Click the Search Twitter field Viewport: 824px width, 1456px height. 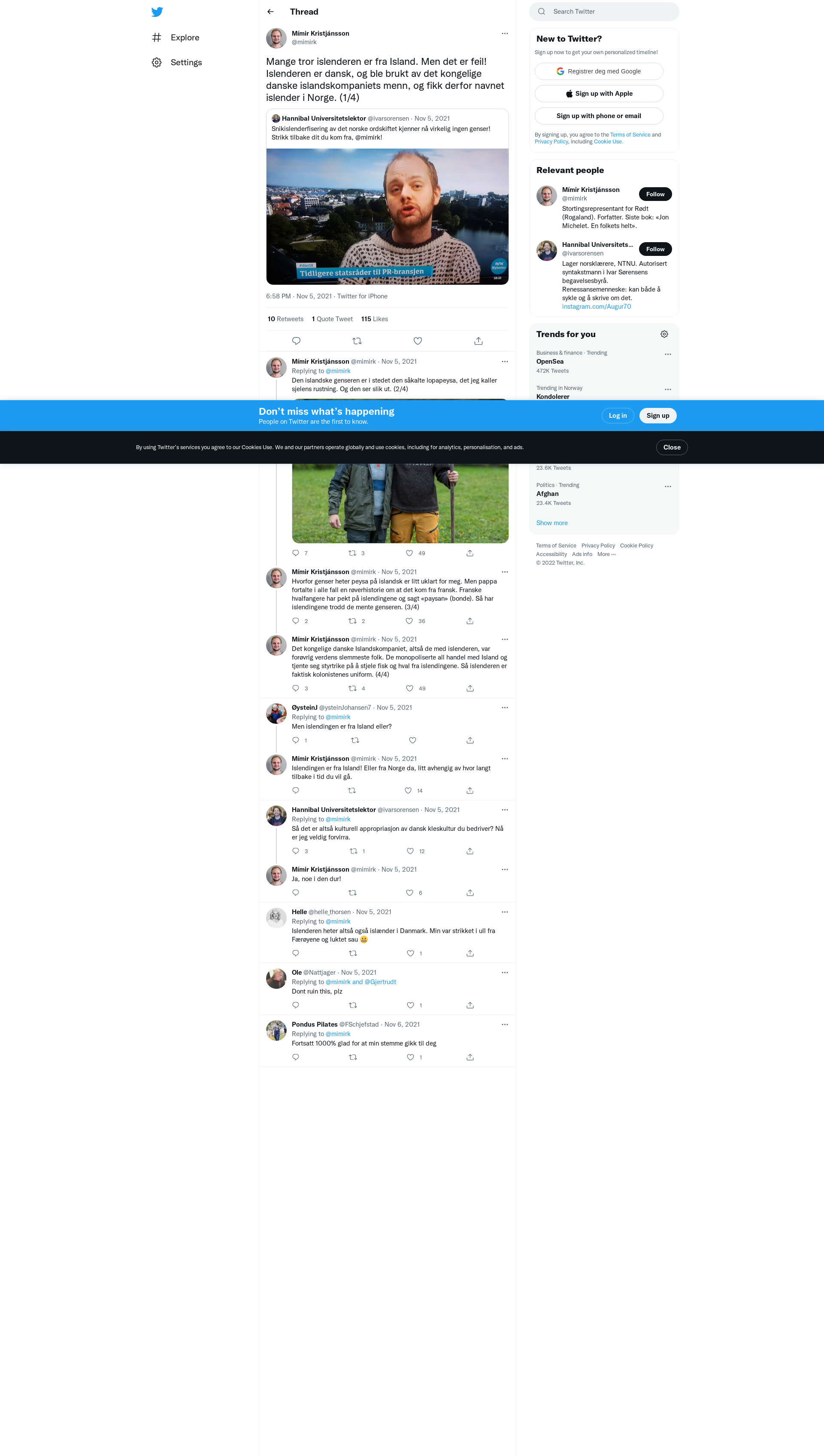point(604,11)
